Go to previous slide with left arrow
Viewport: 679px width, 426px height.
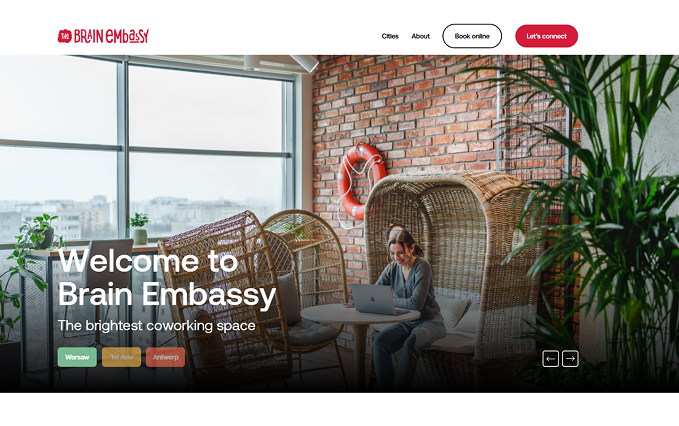pyautogui.click(x=550, y=358)
